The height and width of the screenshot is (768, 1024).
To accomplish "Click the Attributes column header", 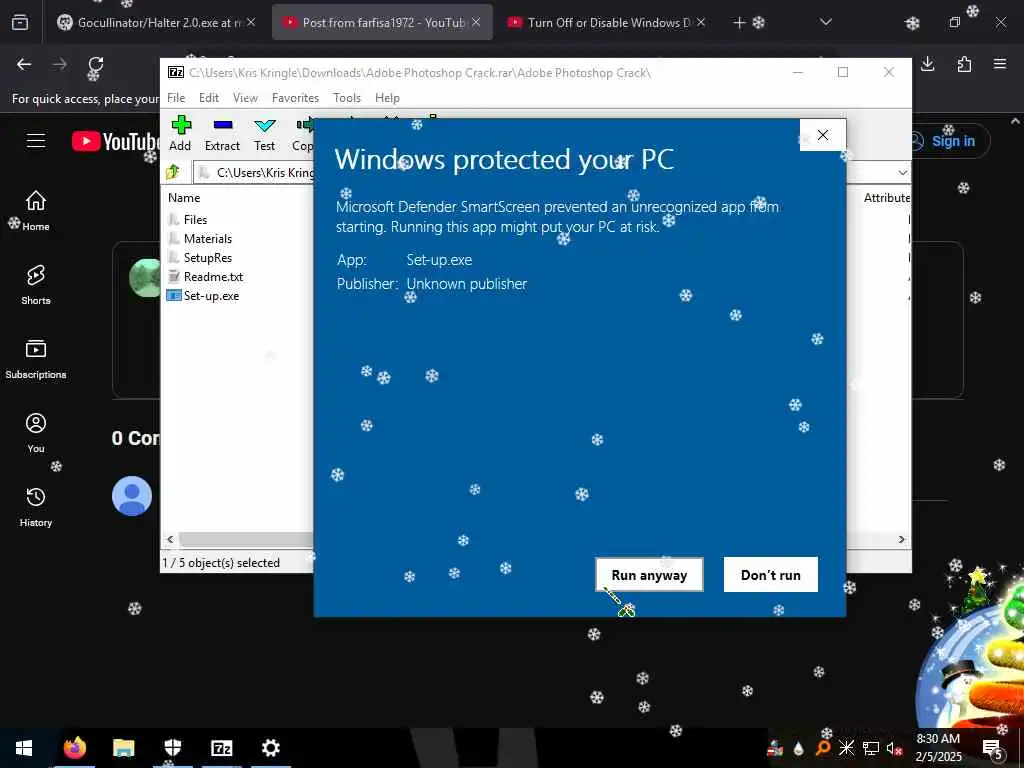I will [x=887, y=197].
